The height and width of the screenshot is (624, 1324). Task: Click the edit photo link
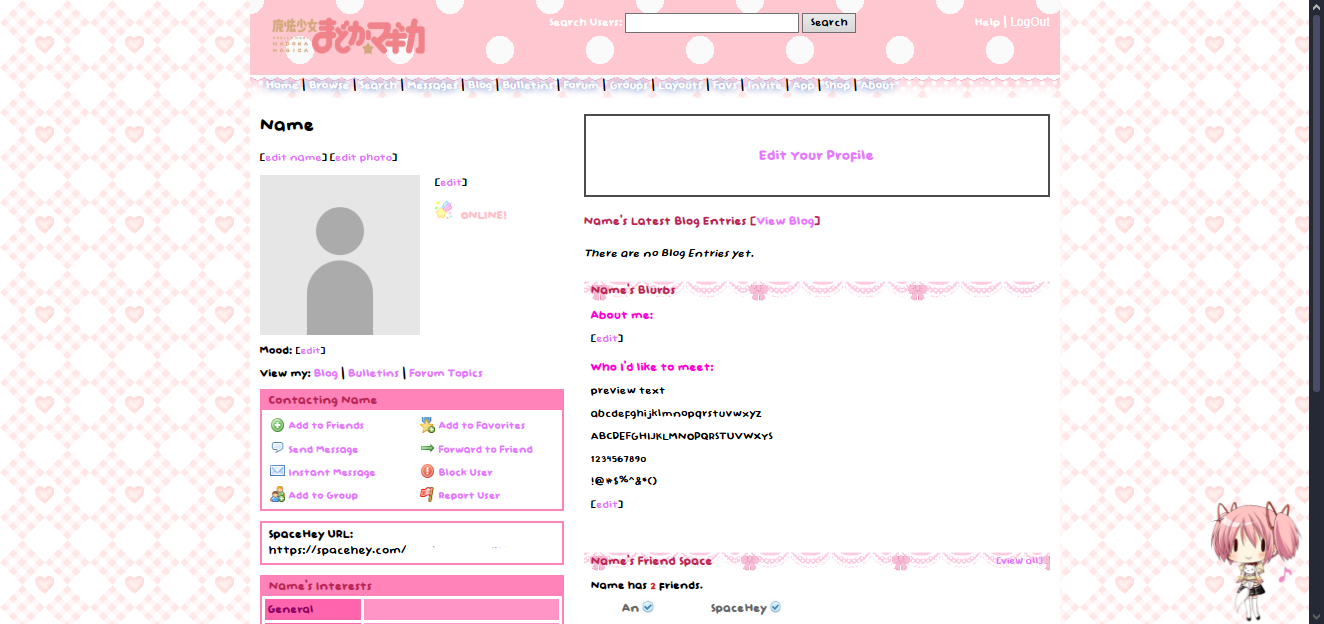tap(364, 157)
